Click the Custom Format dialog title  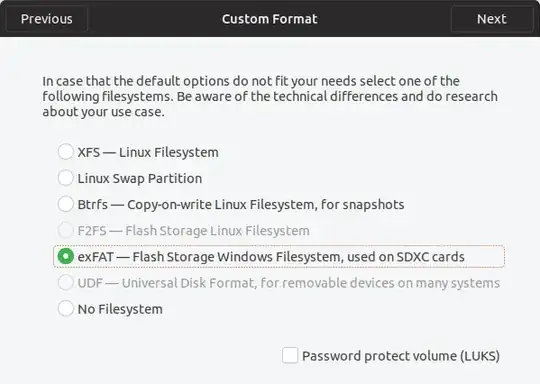[x=270, y=19]
